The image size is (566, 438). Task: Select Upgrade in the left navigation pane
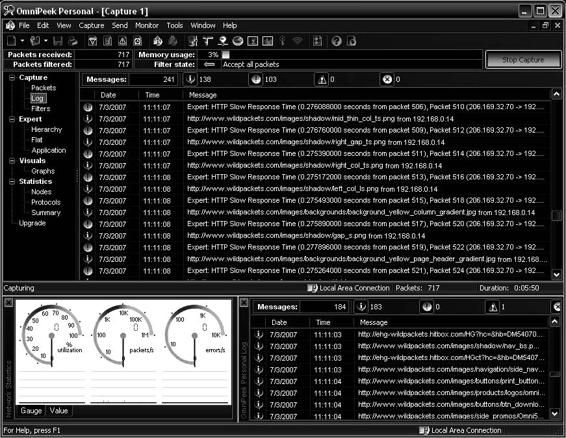[32, 223]
